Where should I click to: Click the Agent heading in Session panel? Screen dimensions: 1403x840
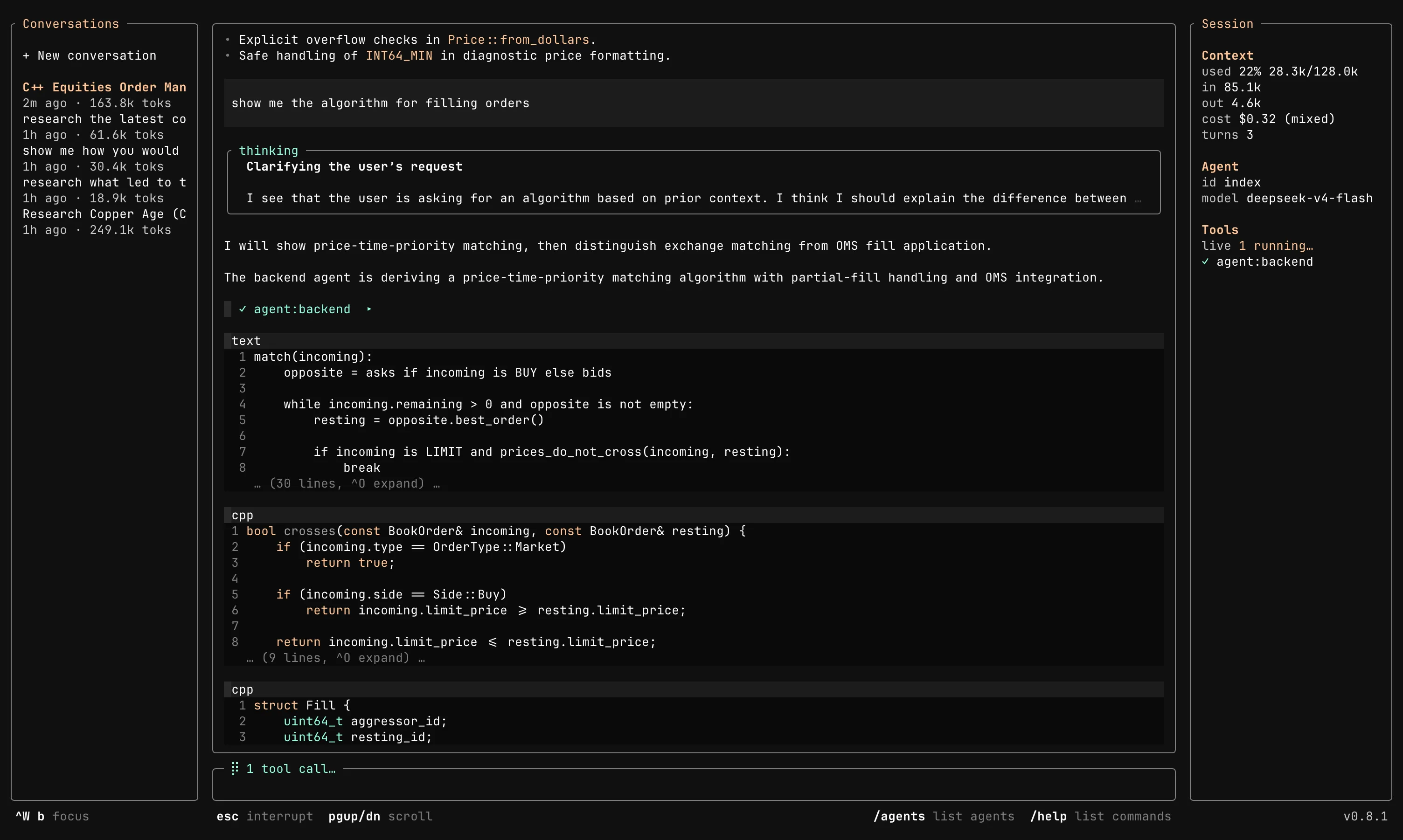coord(1220,166)
